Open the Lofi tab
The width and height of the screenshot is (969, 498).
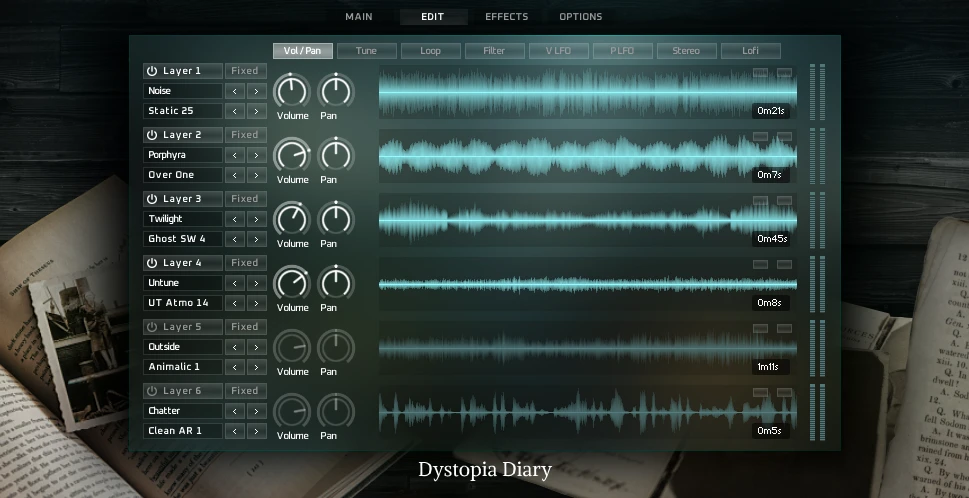[x=750, y=51]
